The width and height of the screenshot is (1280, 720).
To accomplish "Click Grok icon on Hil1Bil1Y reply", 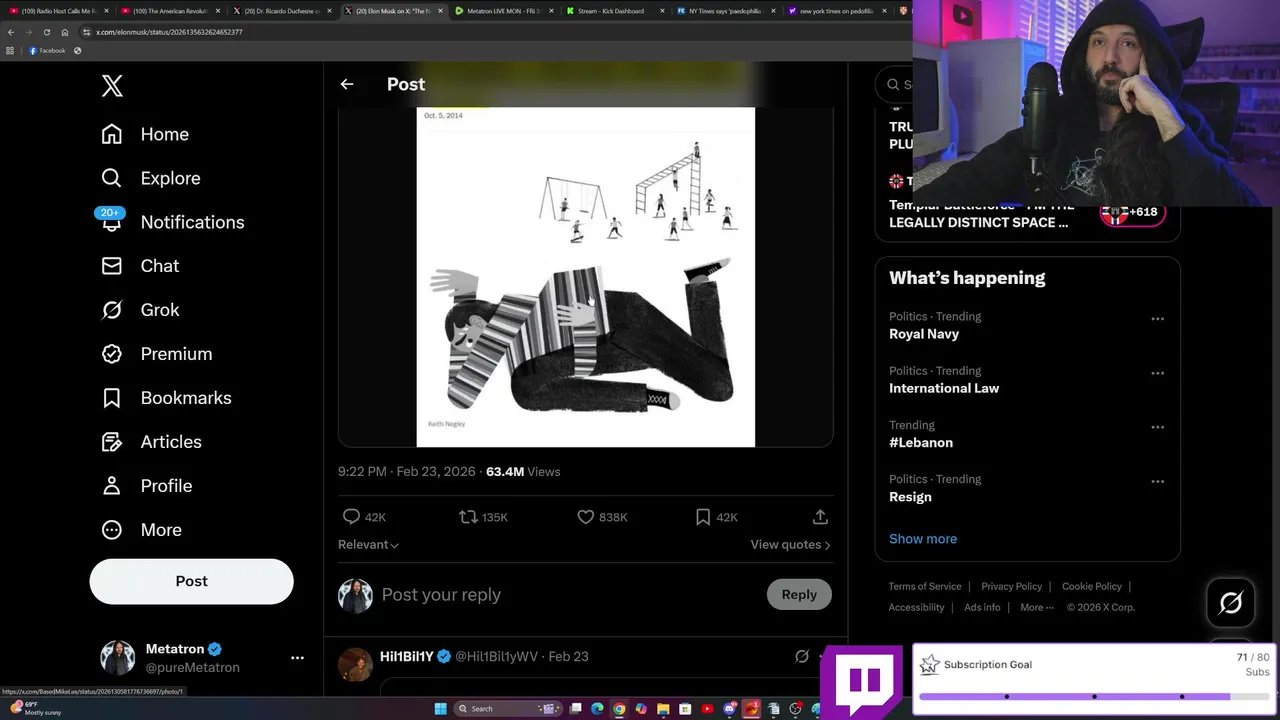I will coord(801,657).
